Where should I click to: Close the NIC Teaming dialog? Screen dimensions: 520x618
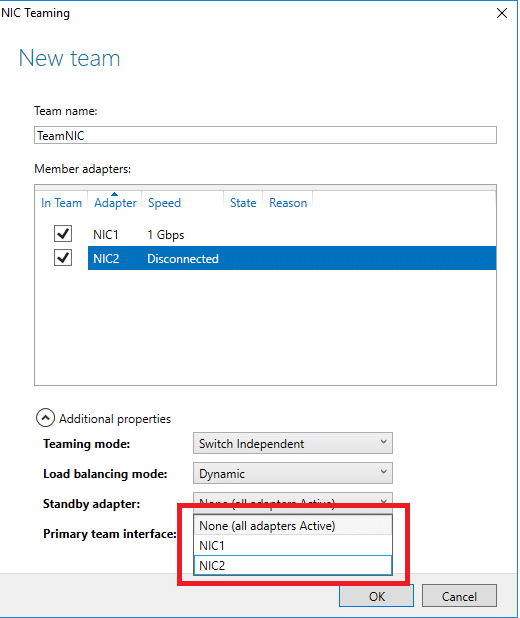(x=501, y=13)
